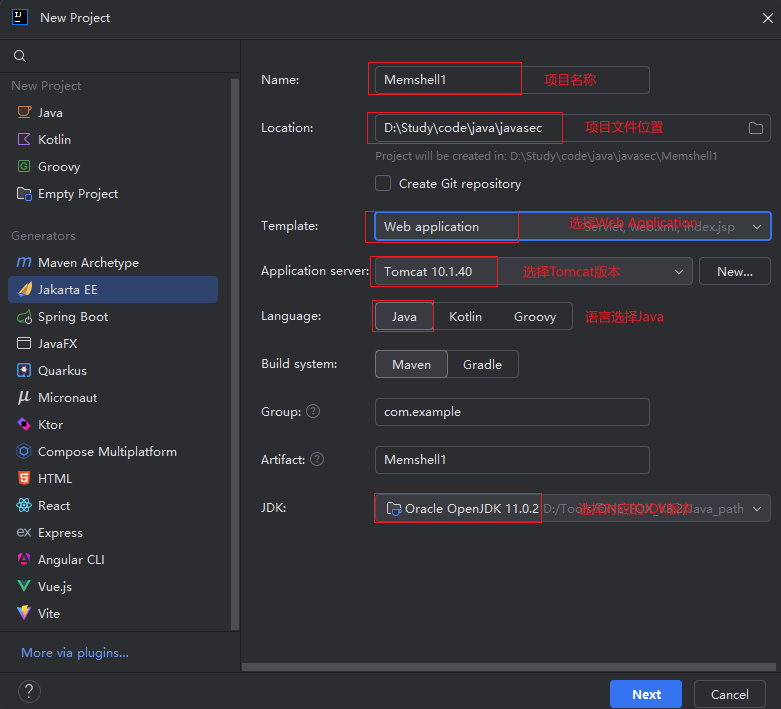Click the Angular CLI icon
Image resolution: width=781 pixels, height=709 pixels.
pyautogui.click(x=24, y=559)
